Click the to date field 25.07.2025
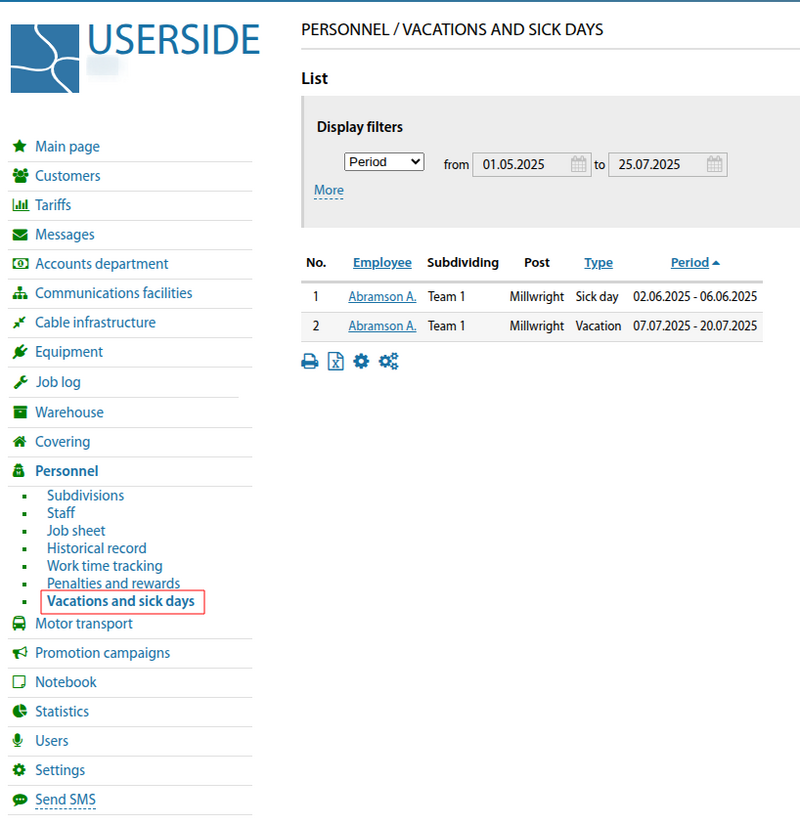 [x=654, y=165]
